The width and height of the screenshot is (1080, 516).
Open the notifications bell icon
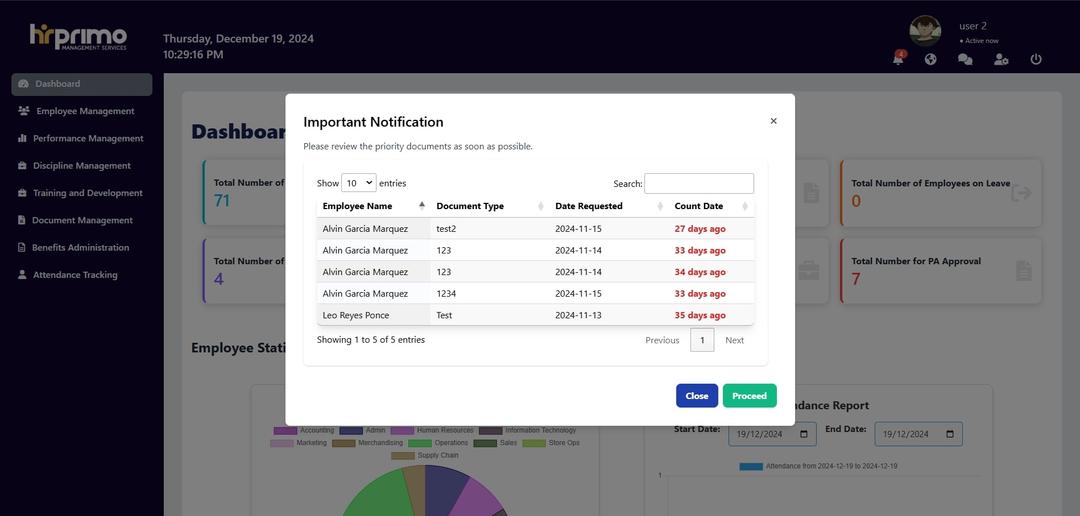(x=898, y=59)
